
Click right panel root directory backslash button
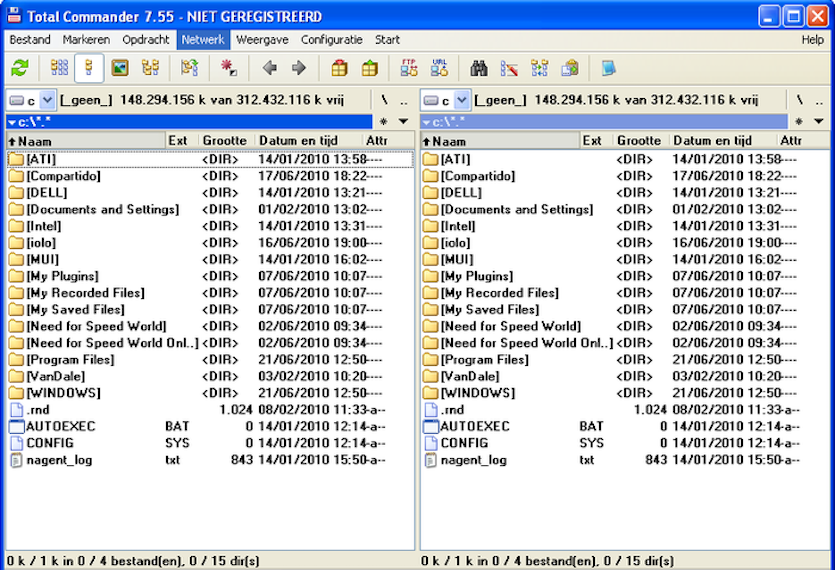799,100
